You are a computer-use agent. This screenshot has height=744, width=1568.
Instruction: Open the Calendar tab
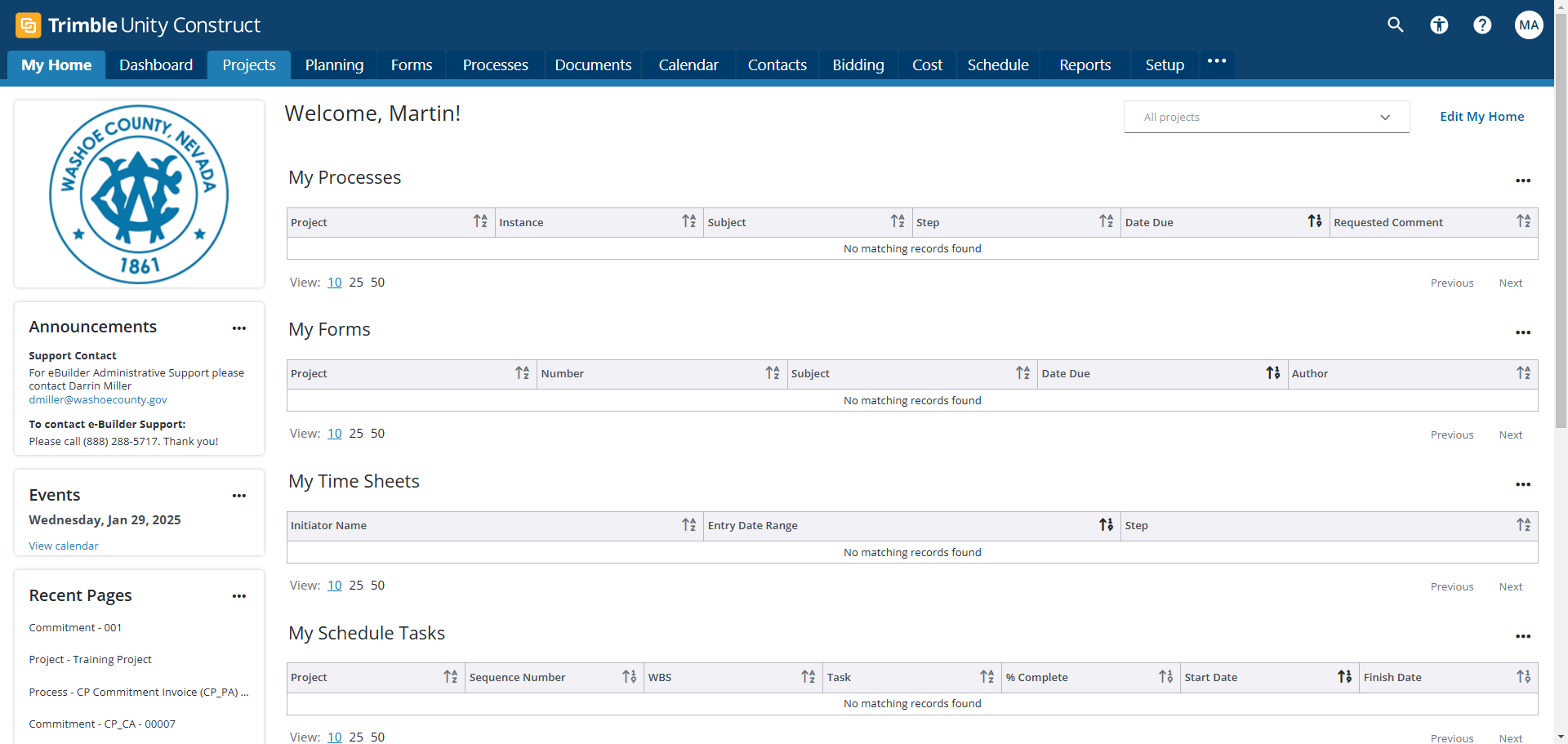pos(688,65)
